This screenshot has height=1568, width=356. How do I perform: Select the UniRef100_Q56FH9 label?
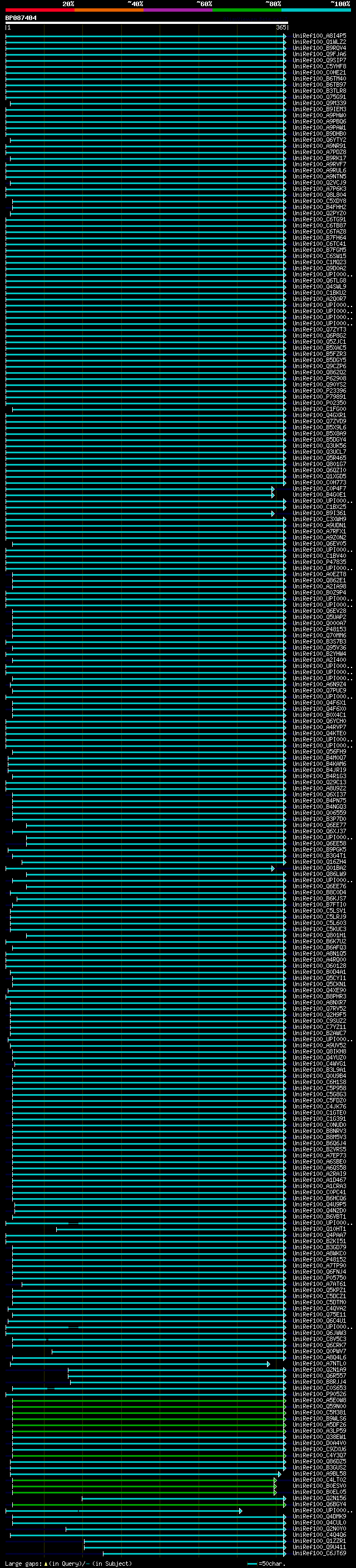point(319,752)
